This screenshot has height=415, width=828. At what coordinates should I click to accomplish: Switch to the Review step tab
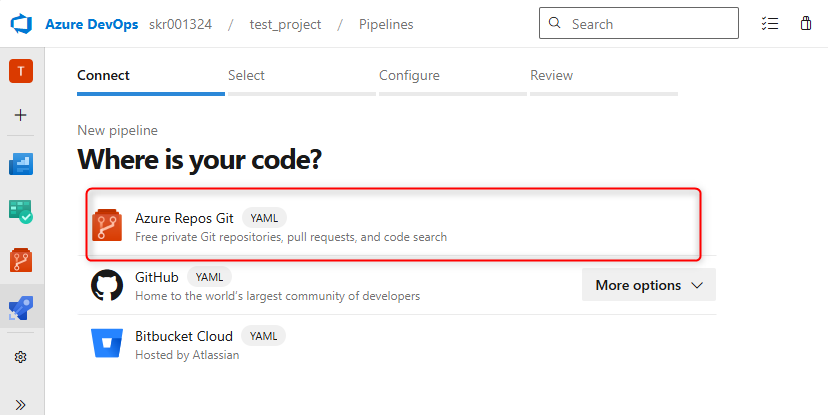(x=604, y=79)
